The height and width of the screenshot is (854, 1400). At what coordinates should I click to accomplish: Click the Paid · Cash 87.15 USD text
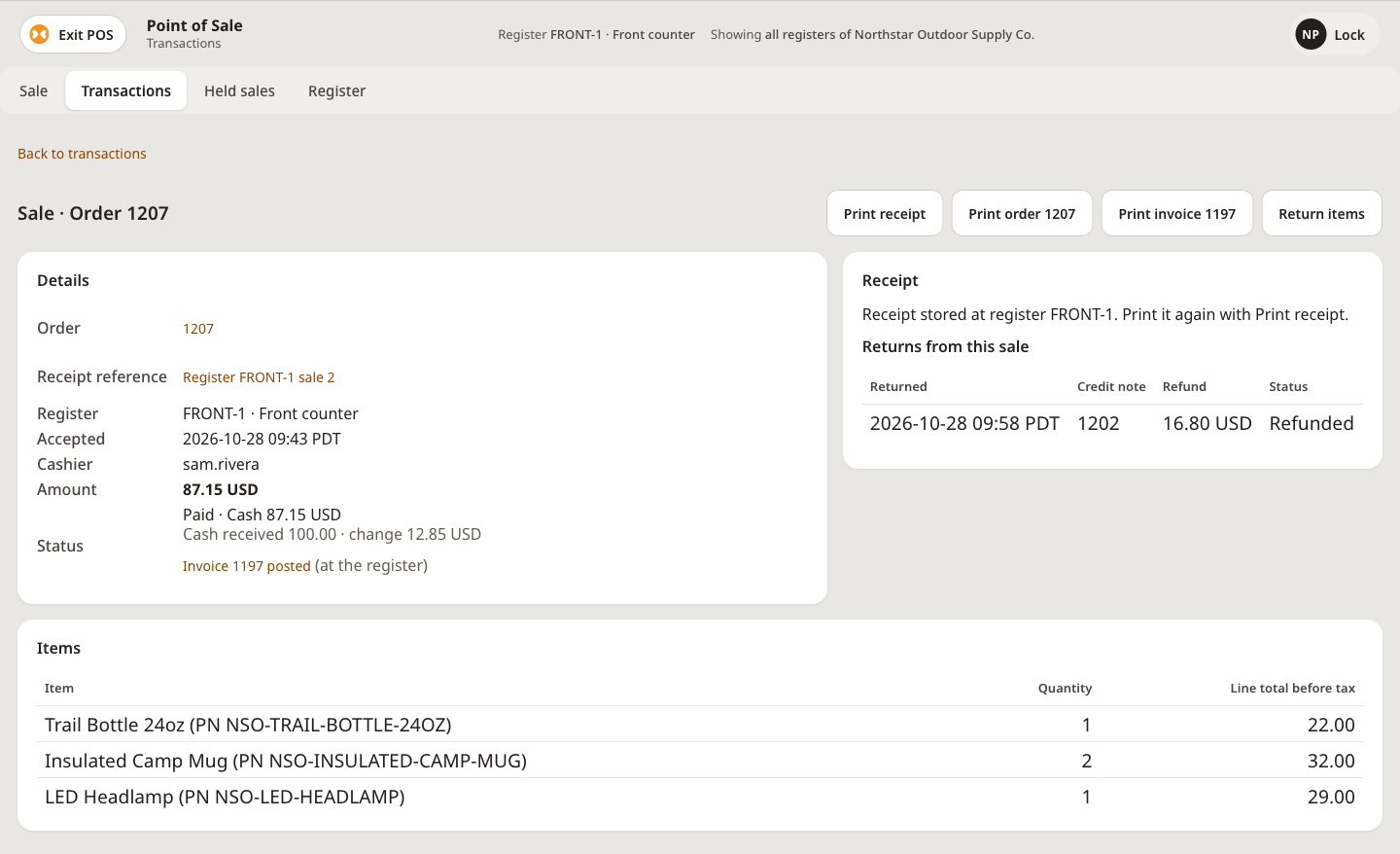[x=262, y=515]
